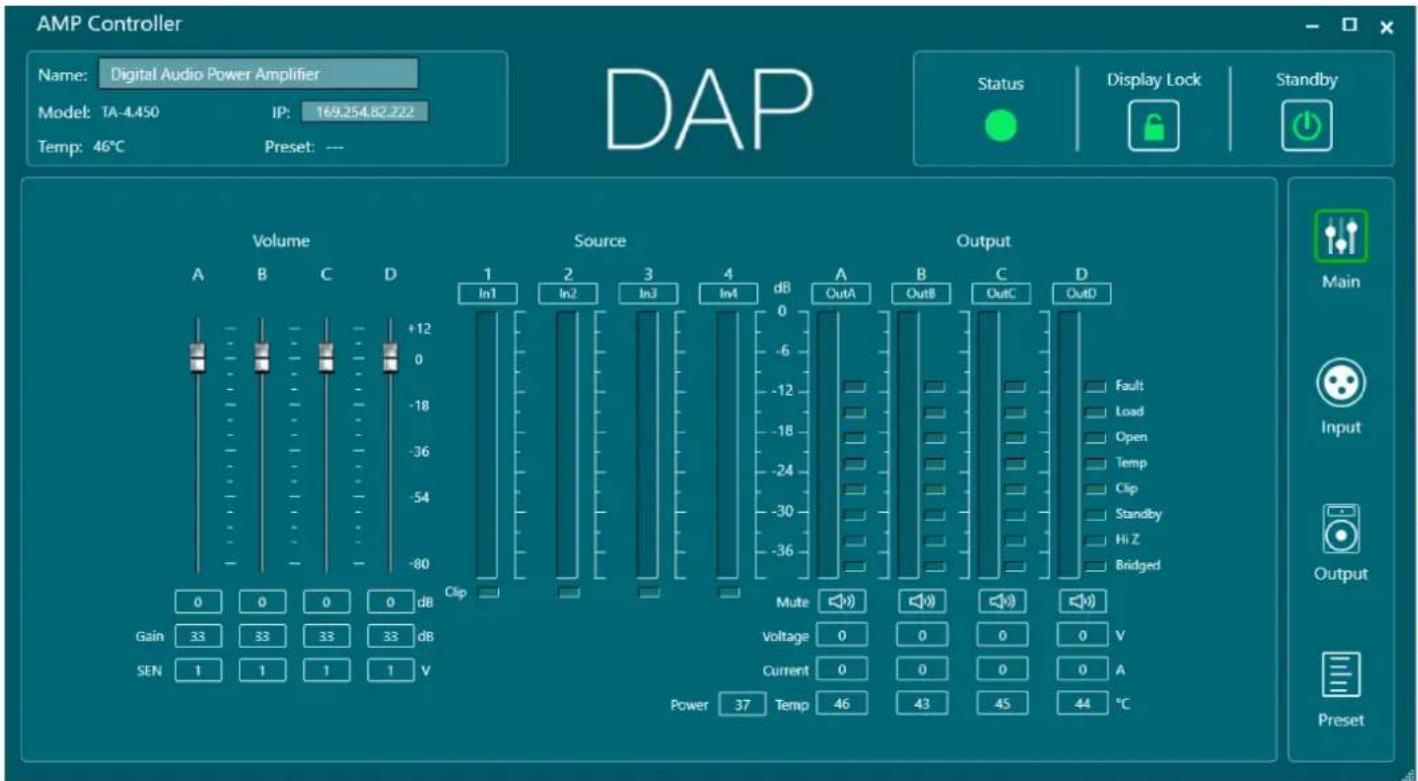Viewport: 1418px width, 781px height.
Task: Click the Temp value 43 for output B
Action: 922,705
